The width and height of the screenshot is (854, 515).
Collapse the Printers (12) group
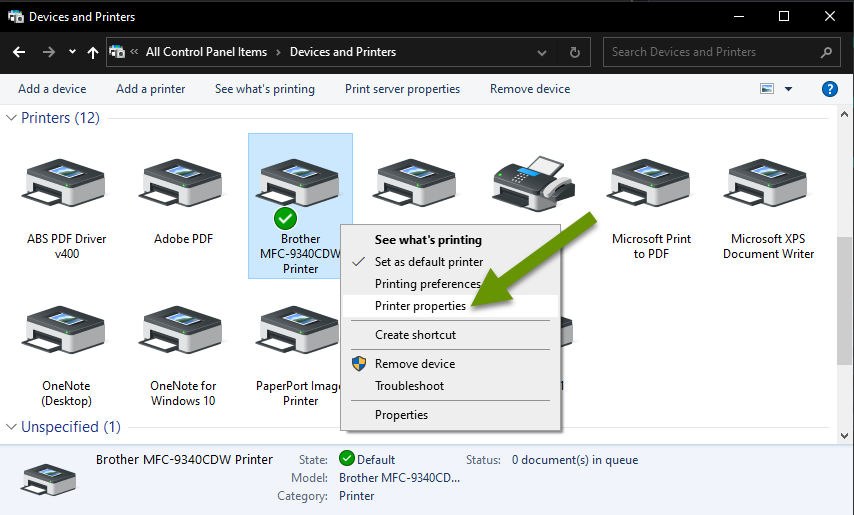12,118
